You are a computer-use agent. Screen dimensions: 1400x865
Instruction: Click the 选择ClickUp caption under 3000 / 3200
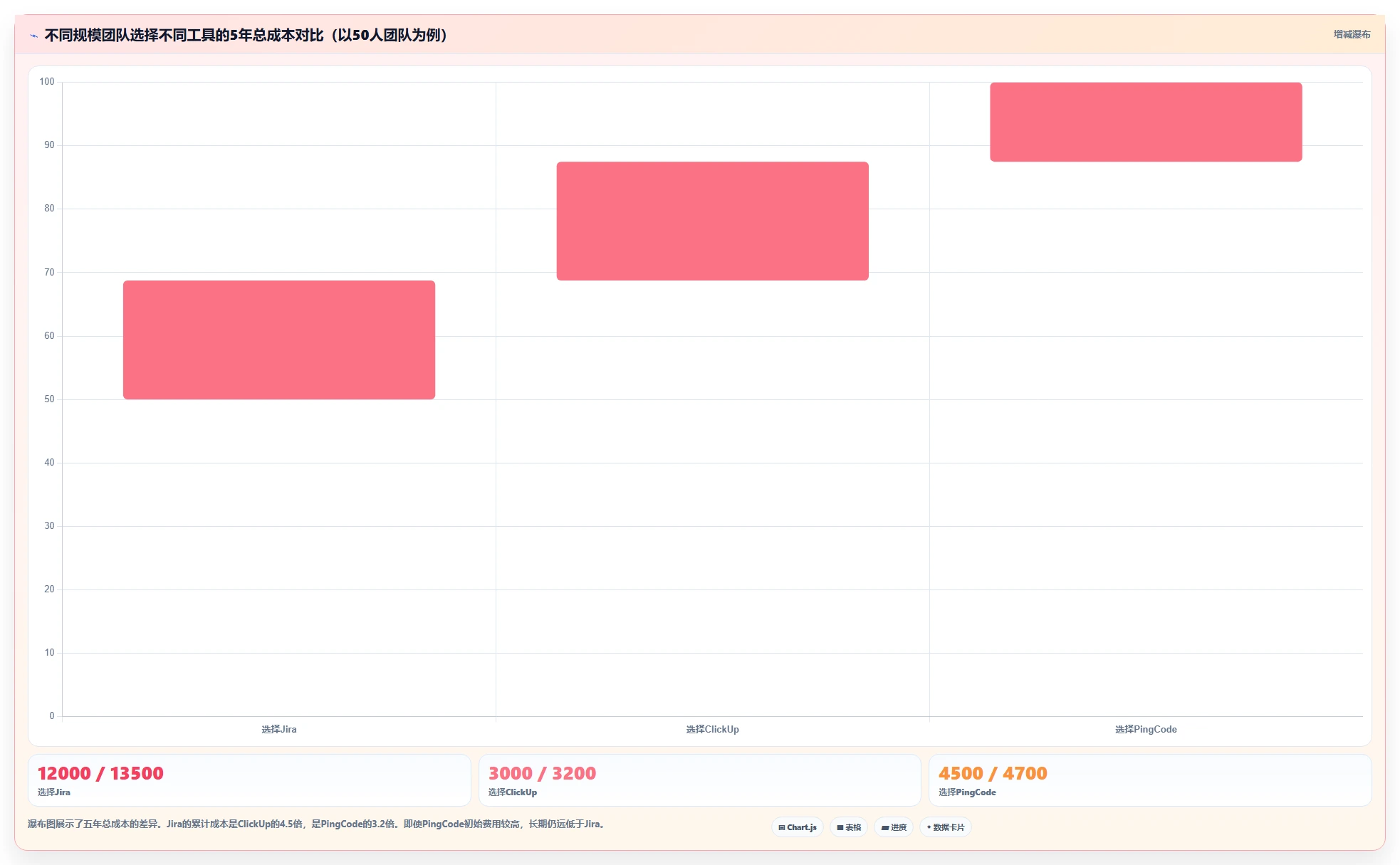[x=513, y=792]
